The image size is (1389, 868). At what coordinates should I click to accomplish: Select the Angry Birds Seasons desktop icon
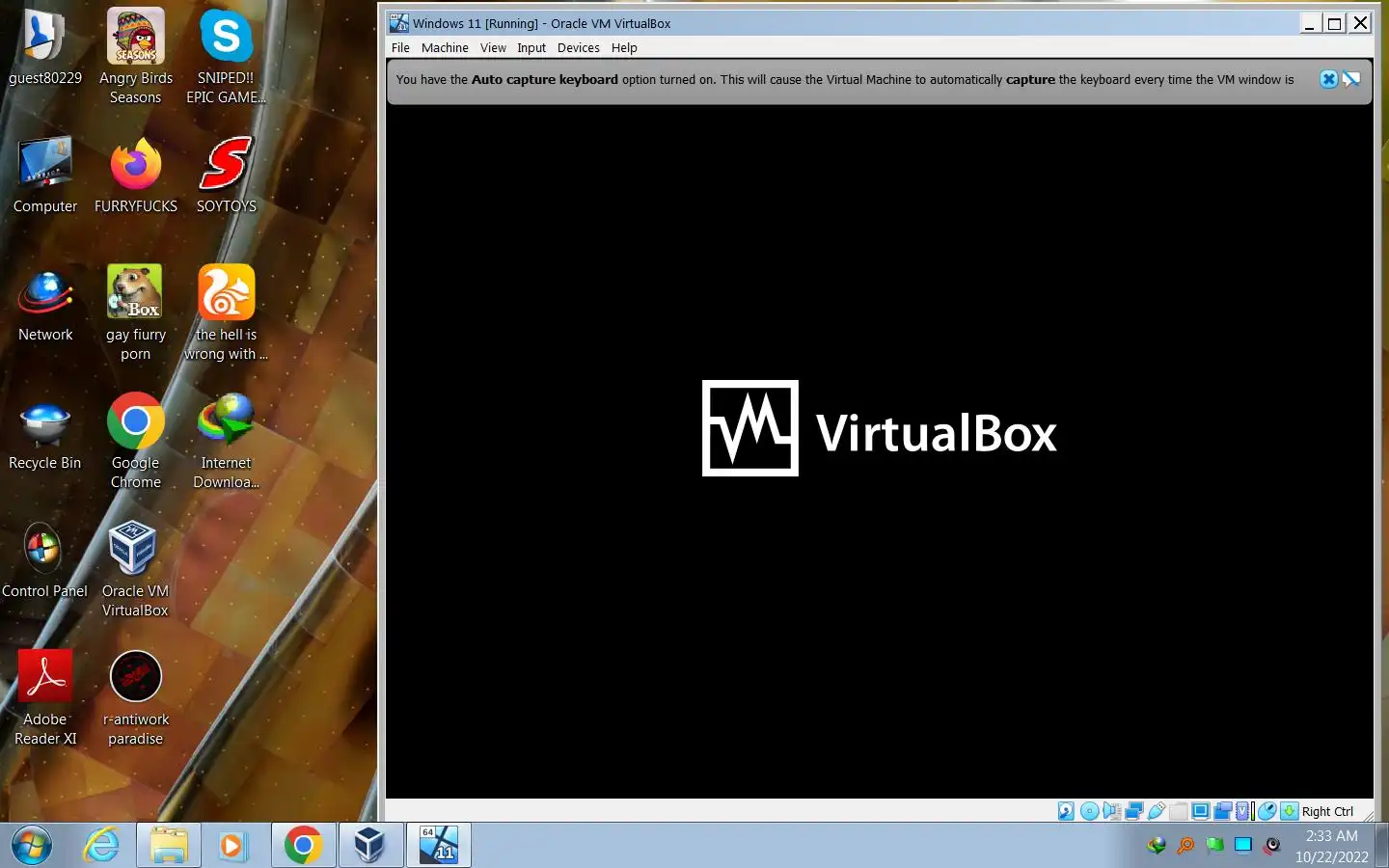(x=135, y=56)
